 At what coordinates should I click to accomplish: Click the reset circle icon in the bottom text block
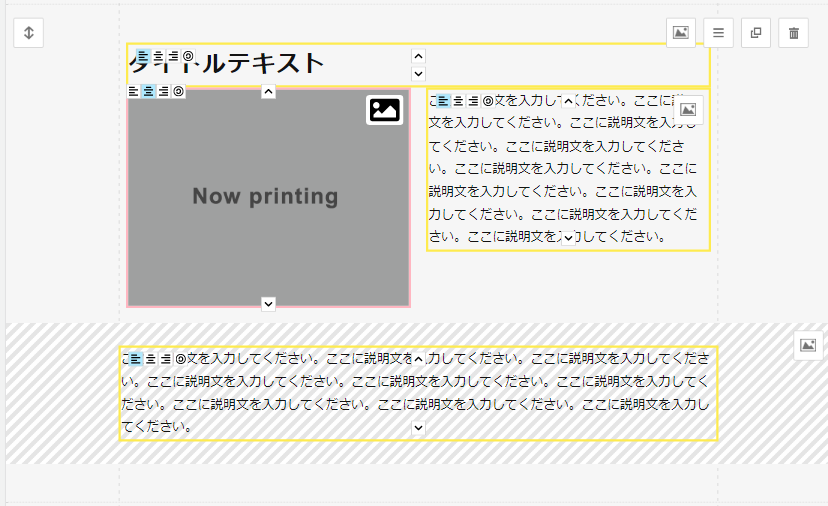[x=181, y=358]
